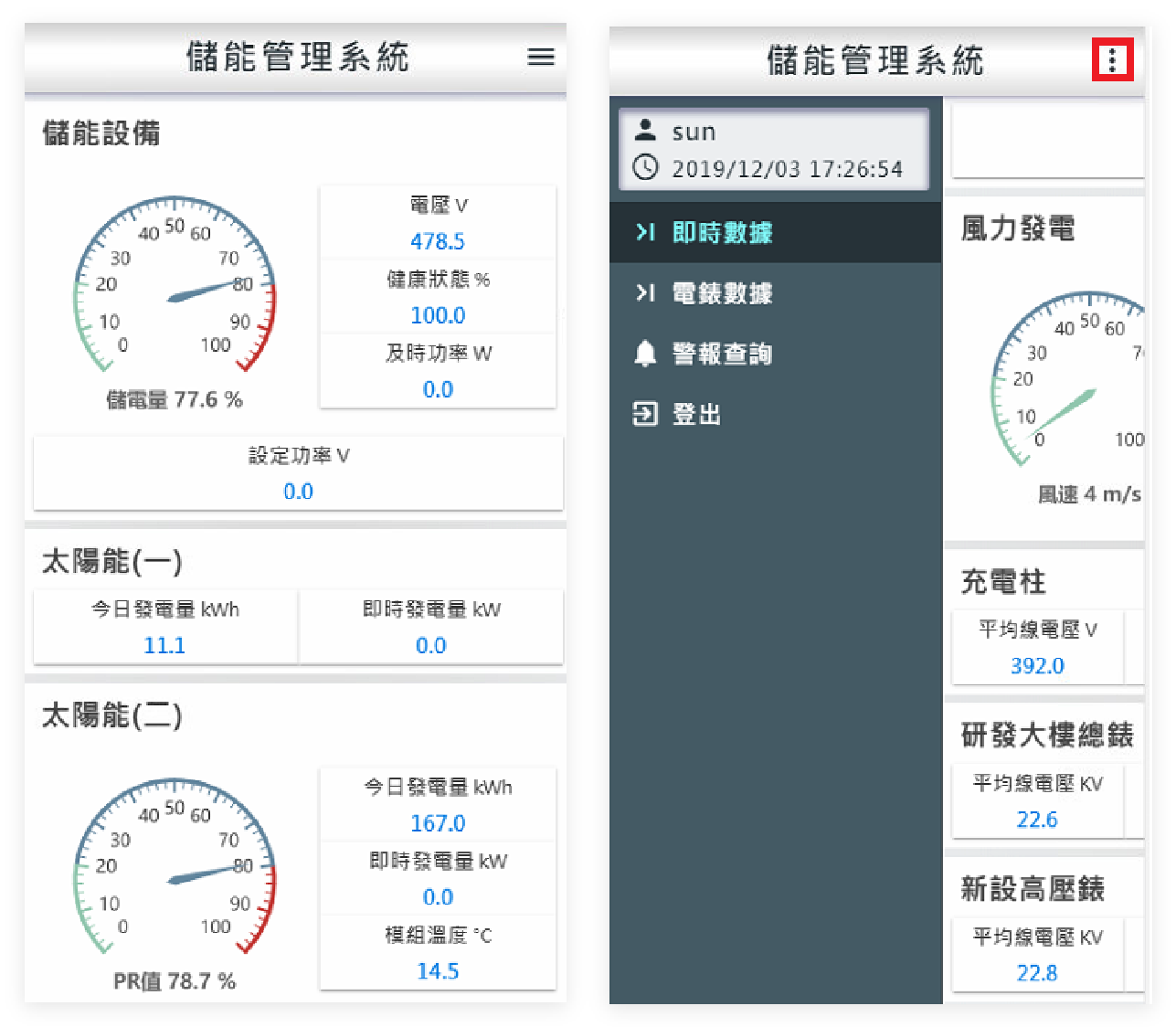This screenshot has height=1027, width=1176.
Task: Tap the three-dot menu icon
Action: click(x=1112, y=60)
